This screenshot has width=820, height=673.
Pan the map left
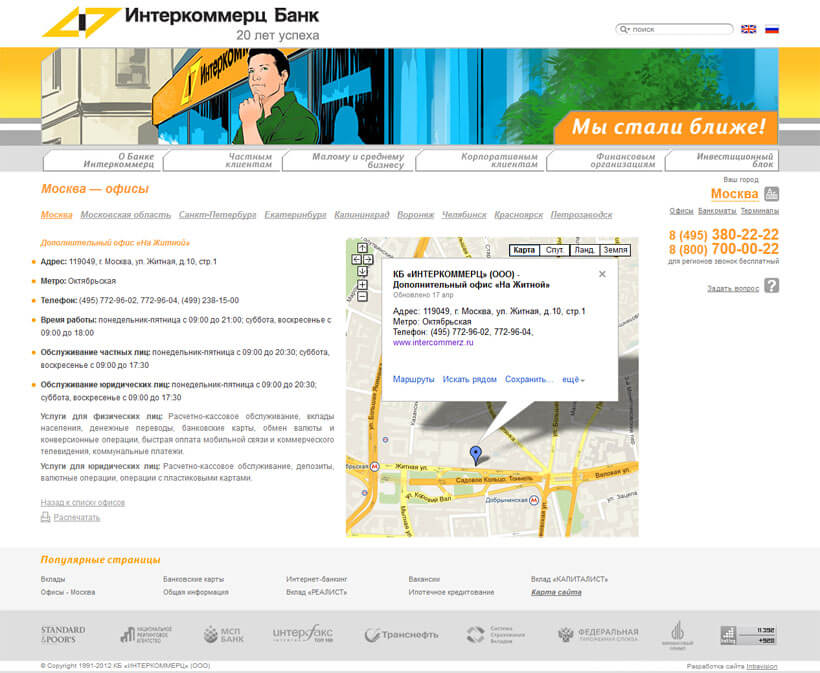tap(356, 259)
